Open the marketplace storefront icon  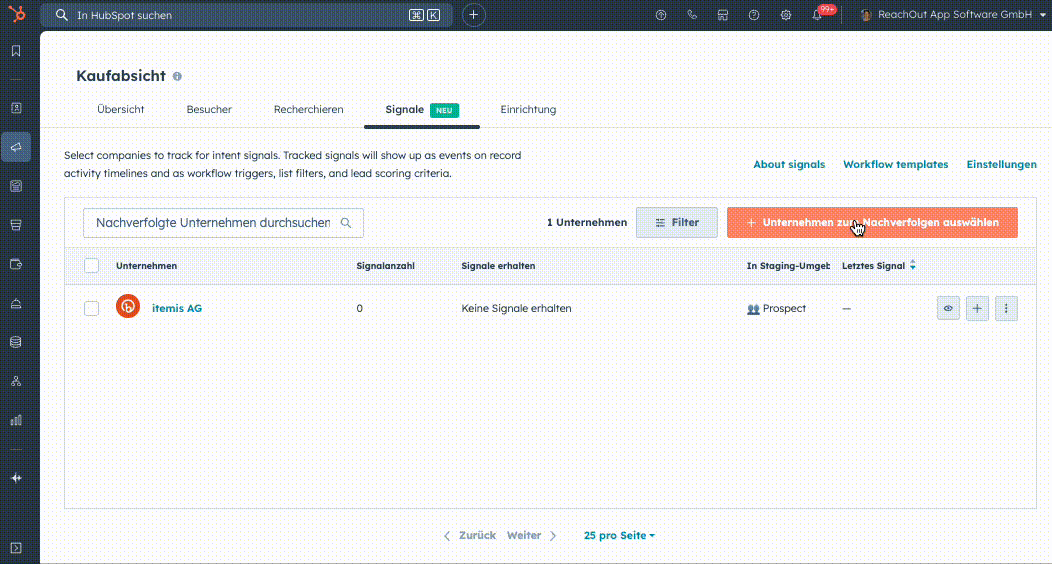tap(723, 15)
